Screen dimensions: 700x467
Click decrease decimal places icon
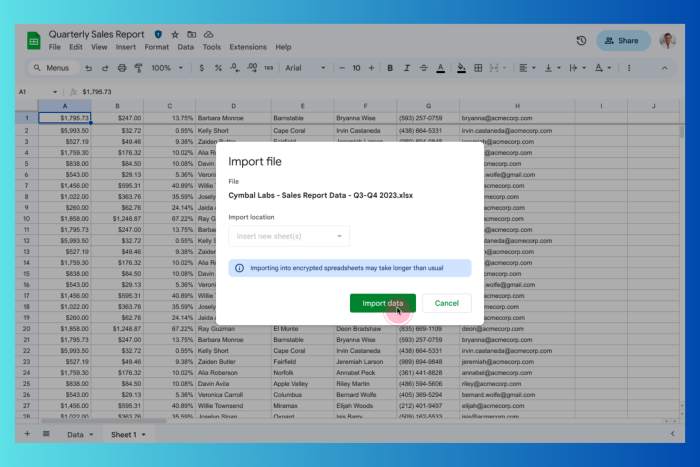[235, 68]
